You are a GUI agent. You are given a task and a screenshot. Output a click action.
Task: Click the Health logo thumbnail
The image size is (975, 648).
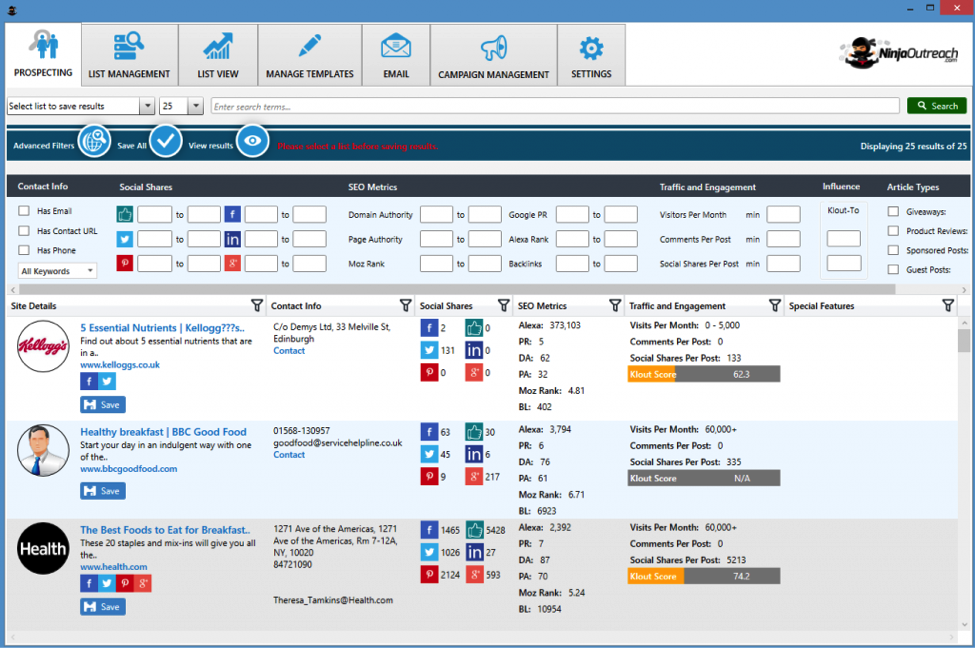[43, 548]
